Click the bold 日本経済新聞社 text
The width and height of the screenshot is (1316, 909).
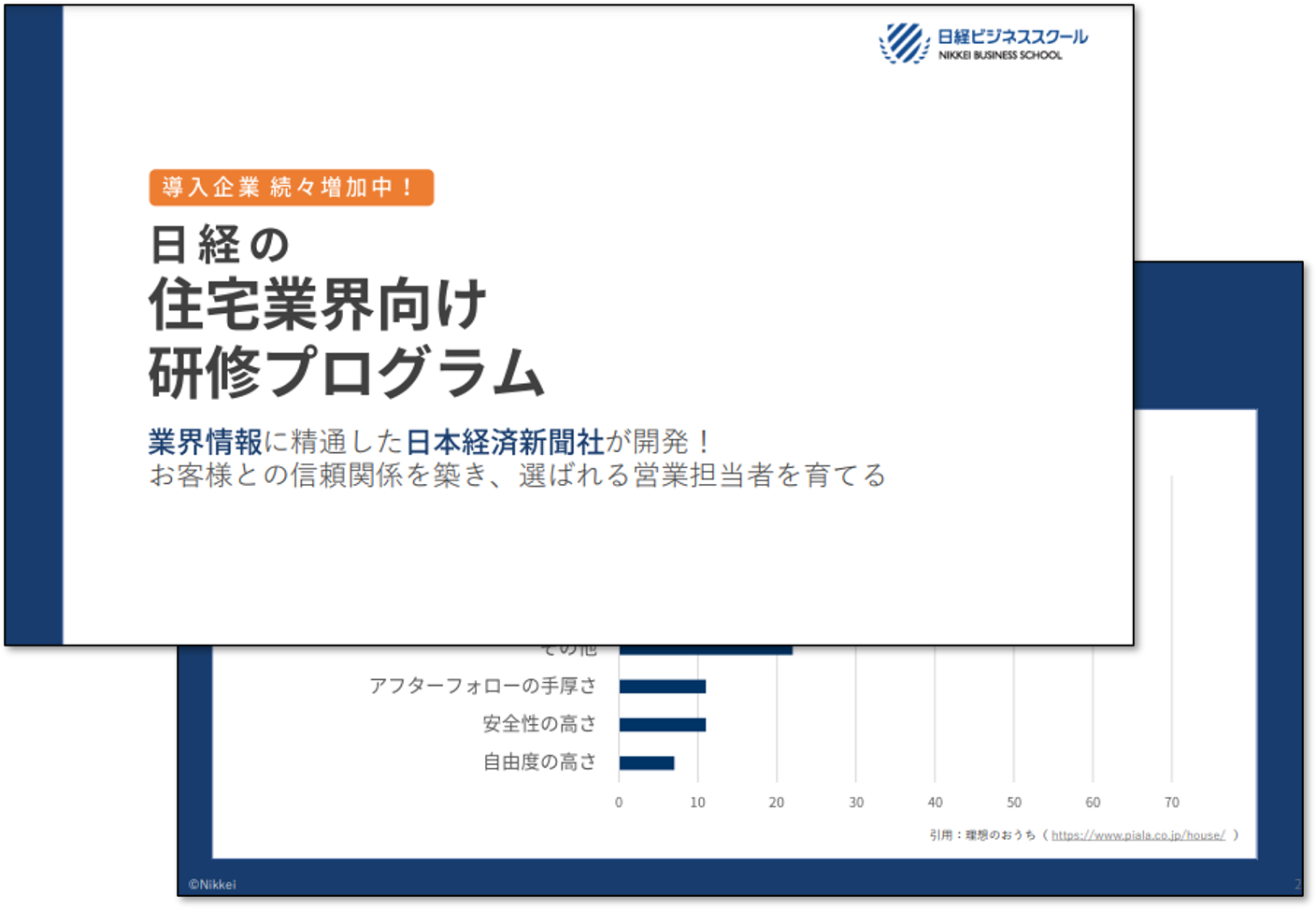pos(505,442)
